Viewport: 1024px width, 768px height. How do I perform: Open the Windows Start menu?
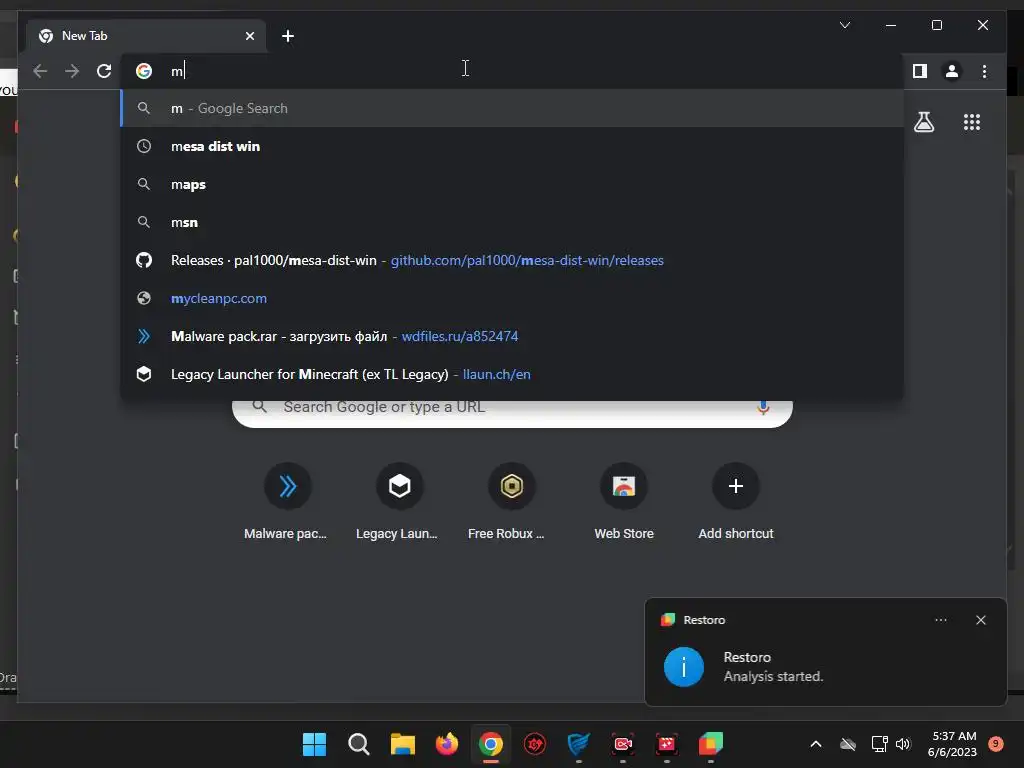point(314,744)
